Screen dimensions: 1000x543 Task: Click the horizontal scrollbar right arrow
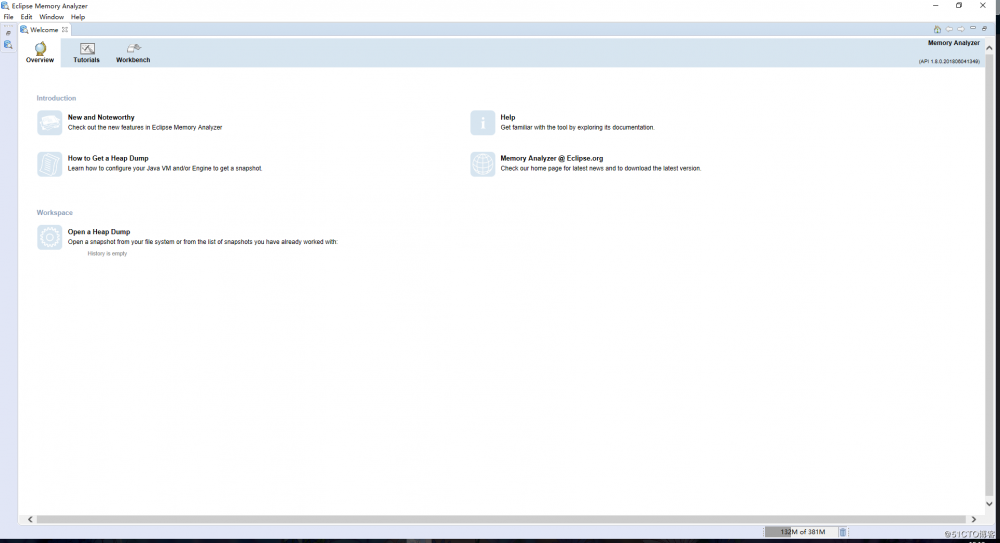[x=973, y=519]
